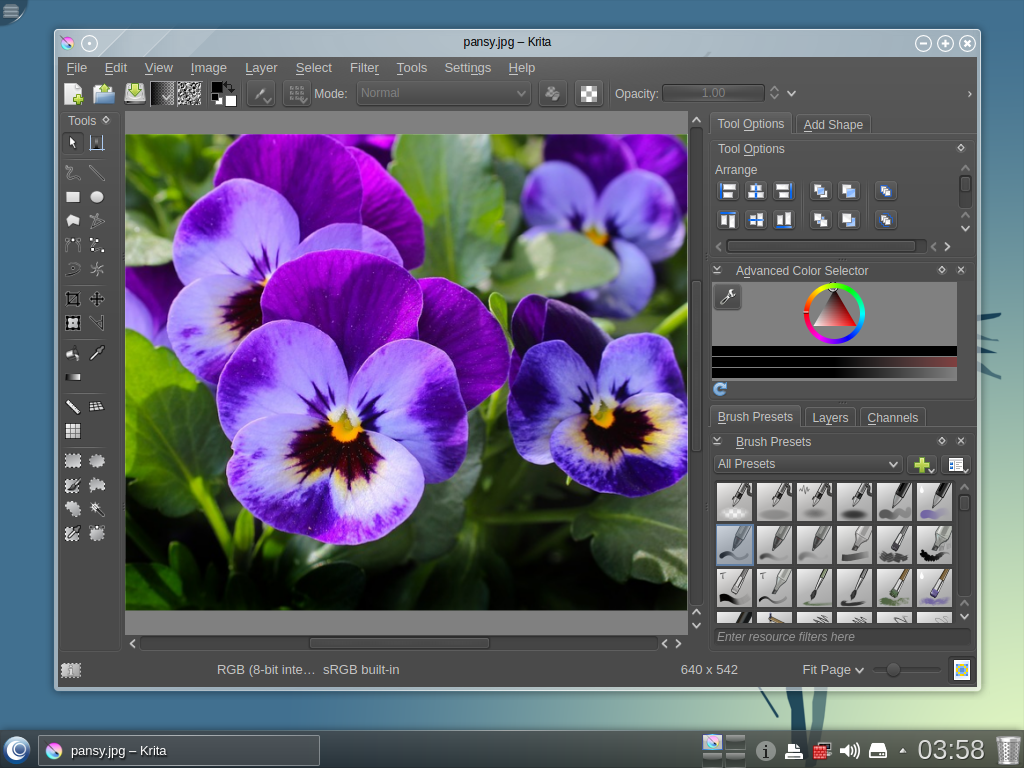1024x768 pixels.
Task: Add a new brush preset with the plus button
Action: (922, 464)
